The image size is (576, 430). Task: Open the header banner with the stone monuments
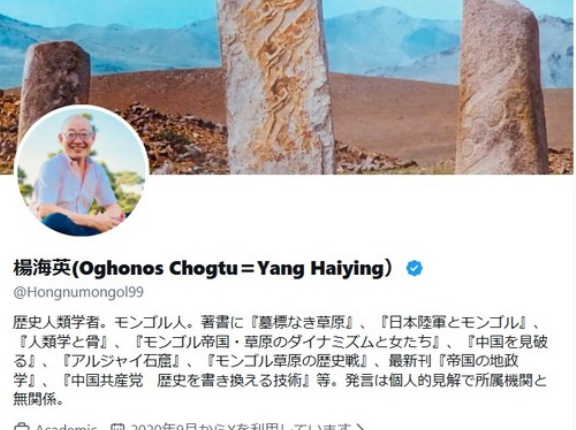(x=288, y=87)
